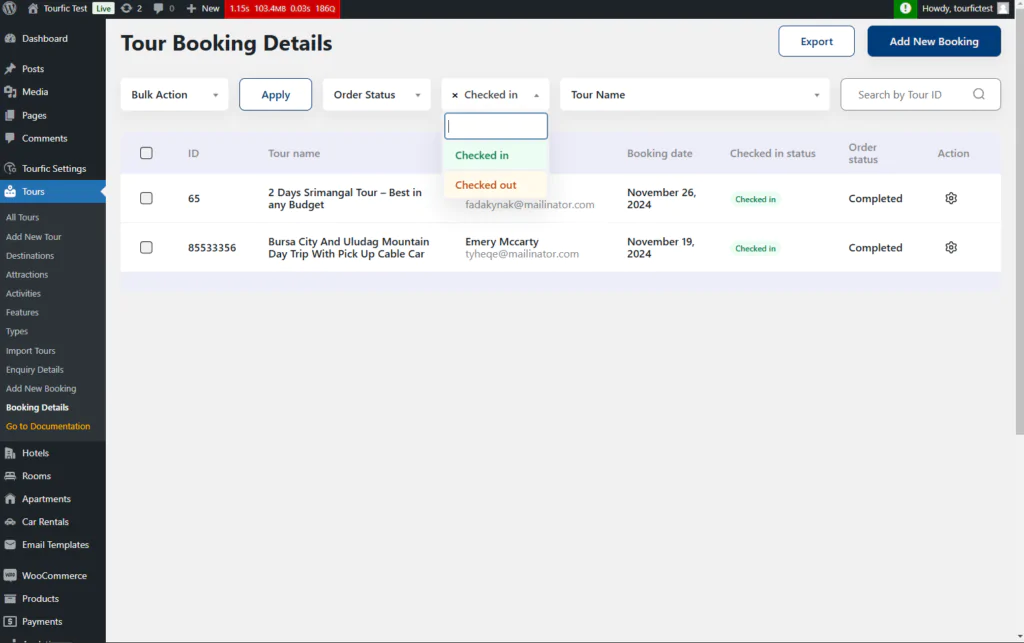The width and height of the screenshot is (1024, 643).
Task: Click the Media icon in sidebar
Action: (10, 92)
